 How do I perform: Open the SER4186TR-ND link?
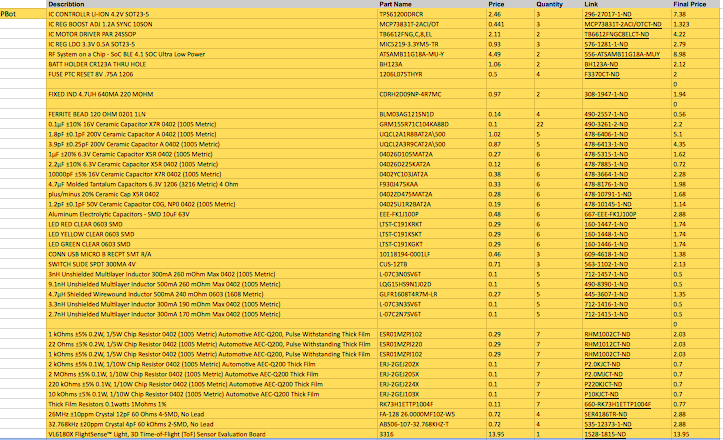point(606,414)
